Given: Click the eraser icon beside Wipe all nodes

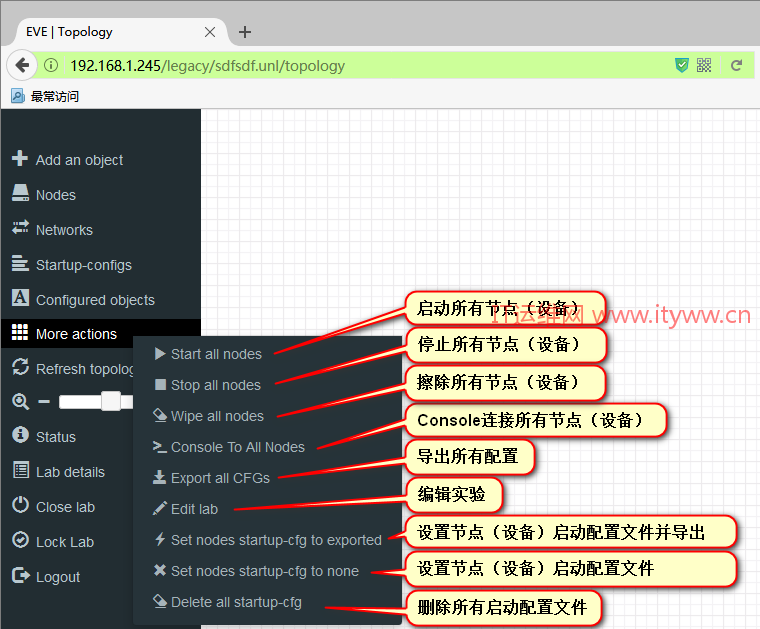Looking at the screenshot, I should pyautogui.click(x=160, y=415).
